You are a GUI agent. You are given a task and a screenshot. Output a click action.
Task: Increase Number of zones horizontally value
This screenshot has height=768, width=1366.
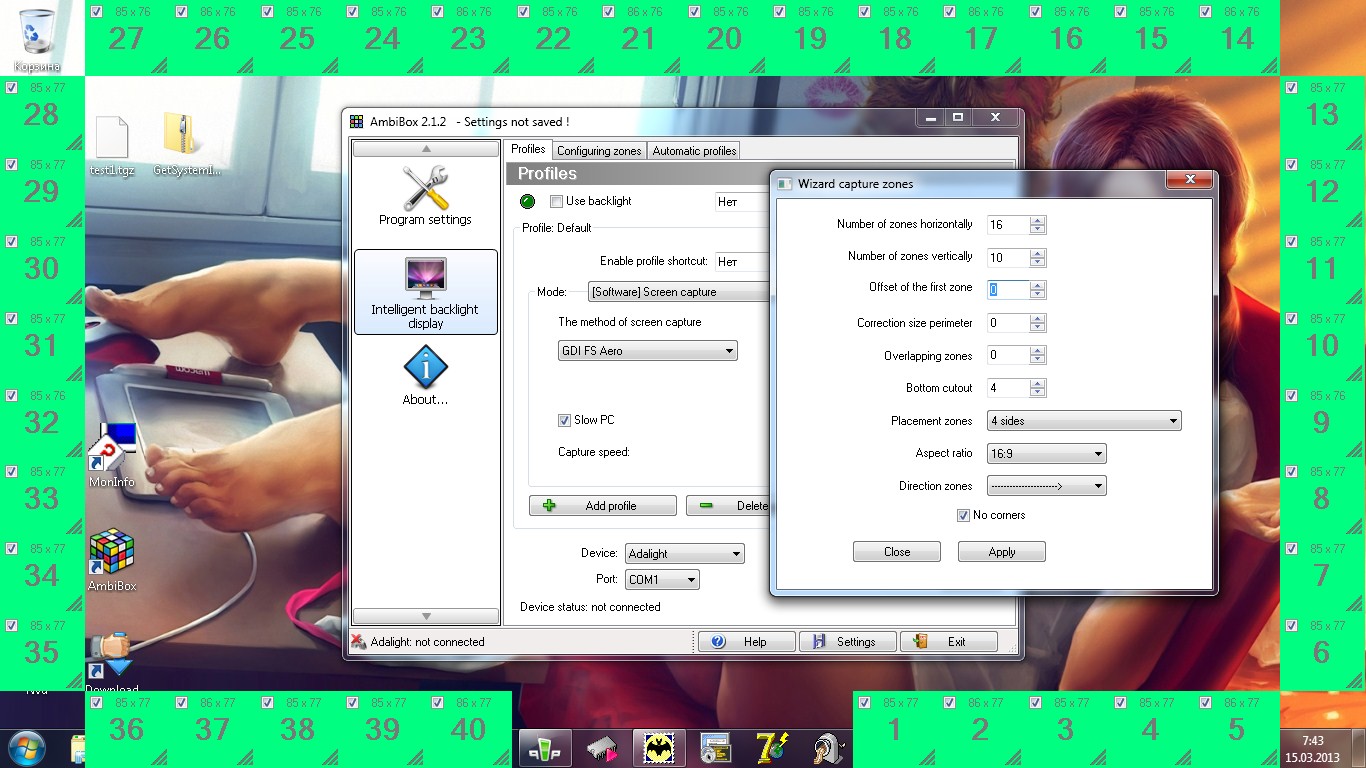pos(1037,220)
